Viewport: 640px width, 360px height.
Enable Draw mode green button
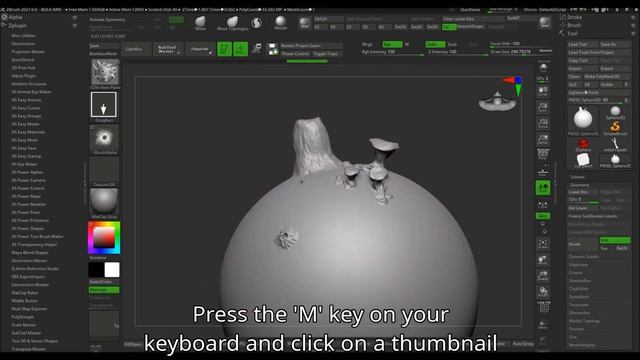click(x=240, y=49)
